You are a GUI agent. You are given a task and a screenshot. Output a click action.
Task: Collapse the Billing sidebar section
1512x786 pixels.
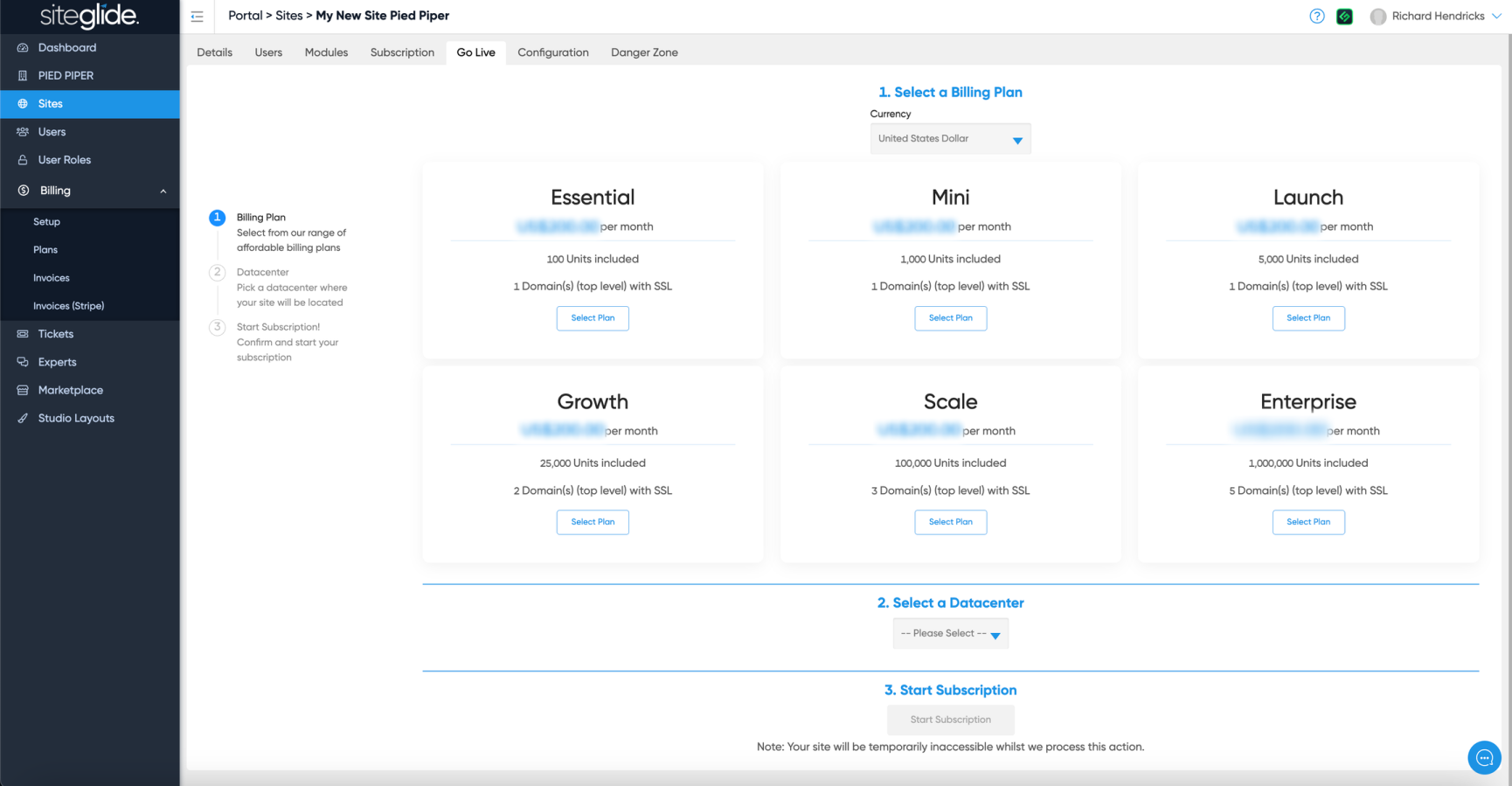[163, 191]
